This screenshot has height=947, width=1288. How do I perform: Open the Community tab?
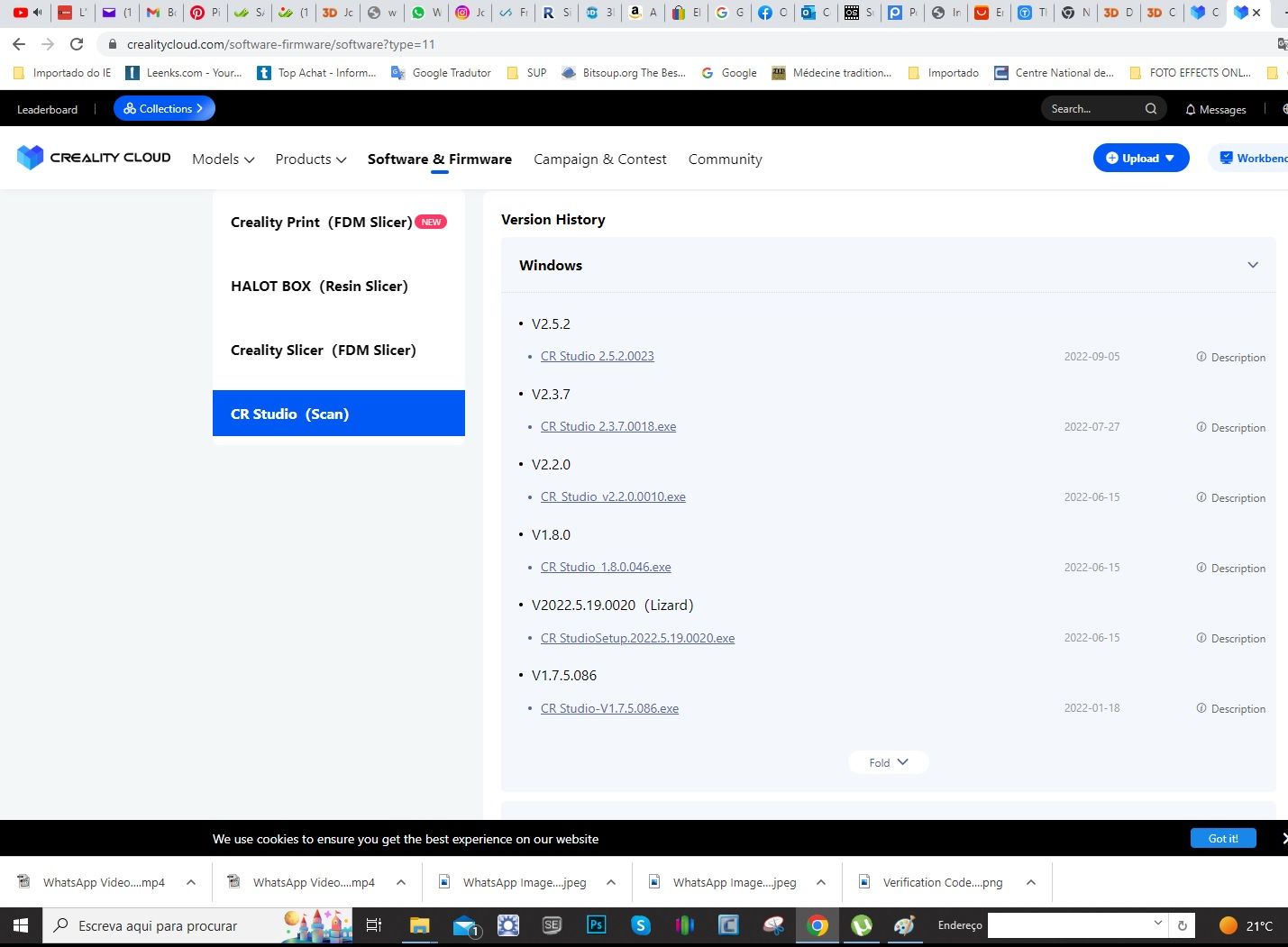[x=726, y=159]
